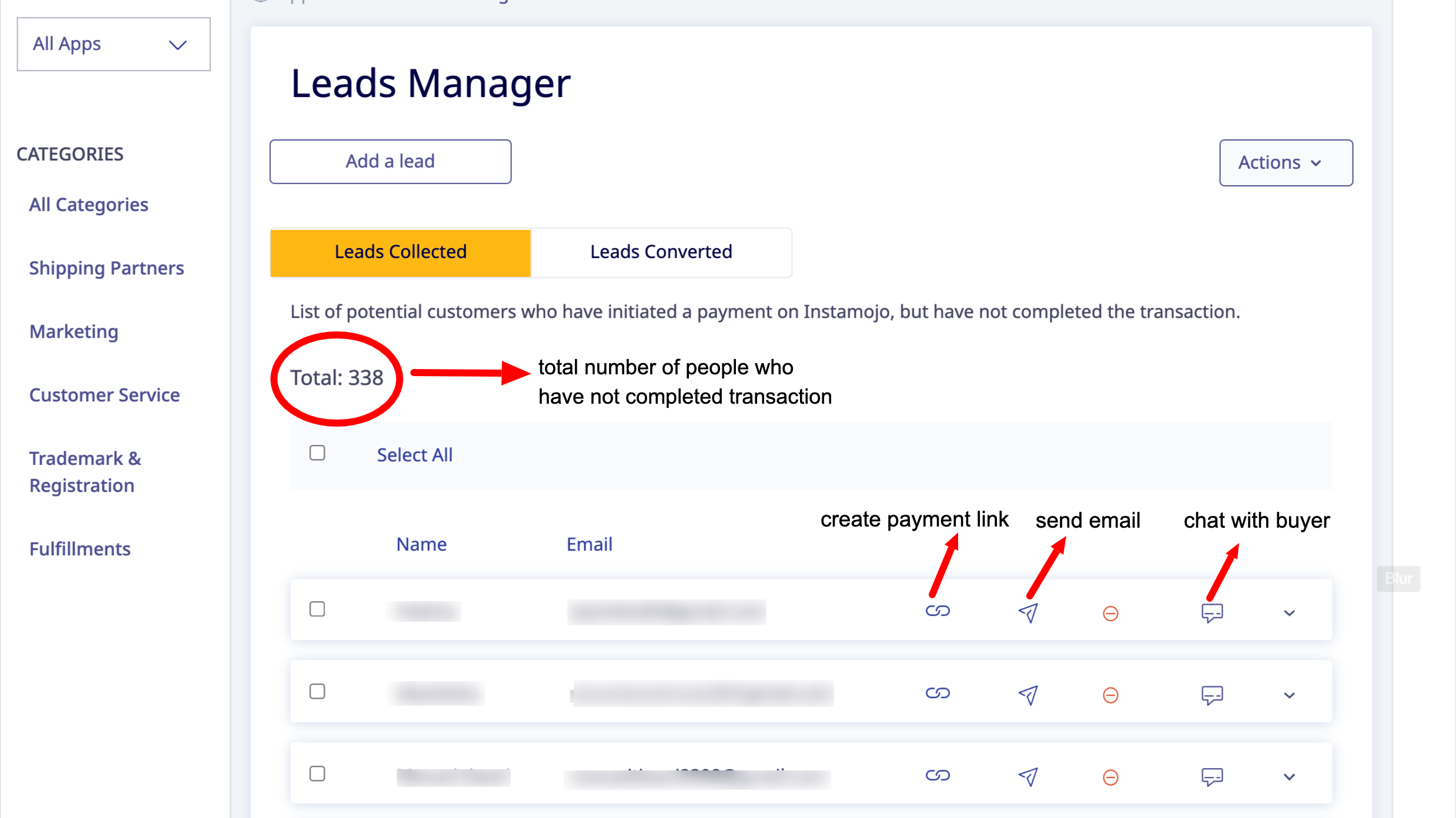
Task: Expand the second lead row chevron
Action: pyautogui.click(x=1289, y=696)
